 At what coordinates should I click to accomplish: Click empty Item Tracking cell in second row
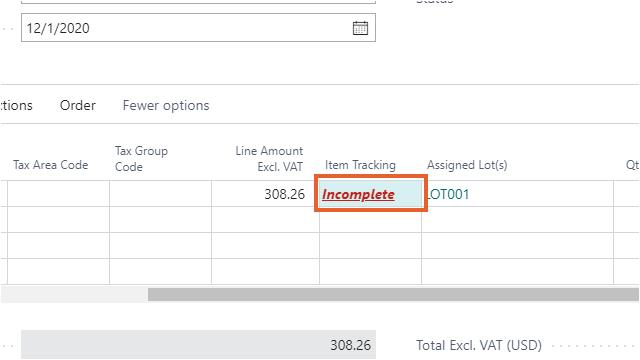click(x=370, y=220)
